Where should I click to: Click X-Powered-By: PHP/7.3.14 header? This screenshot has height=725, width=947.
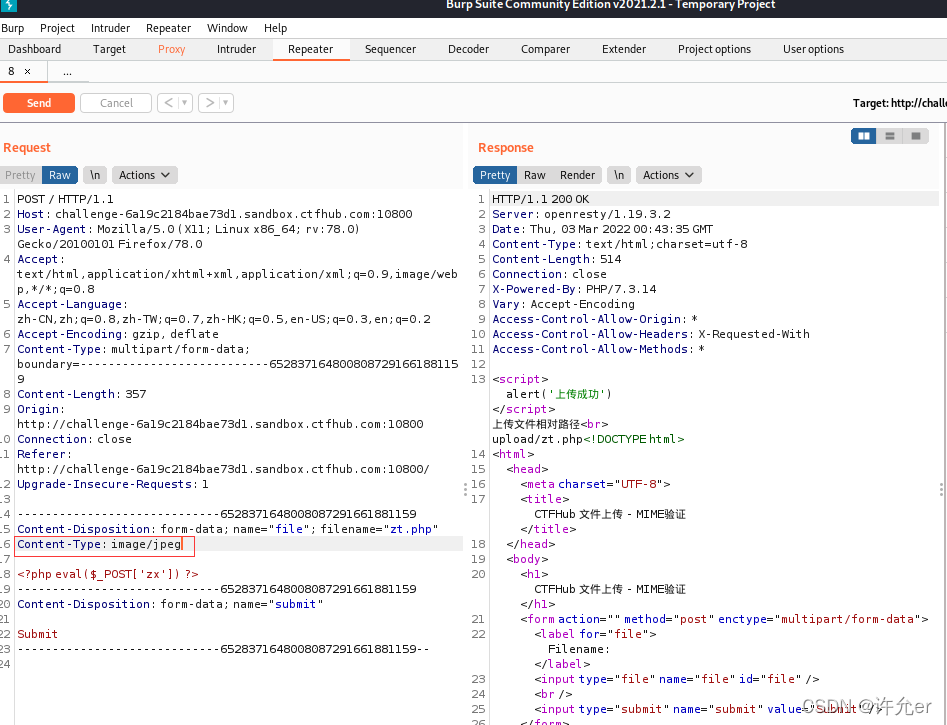pyautogui.click(x=574, y=289)
